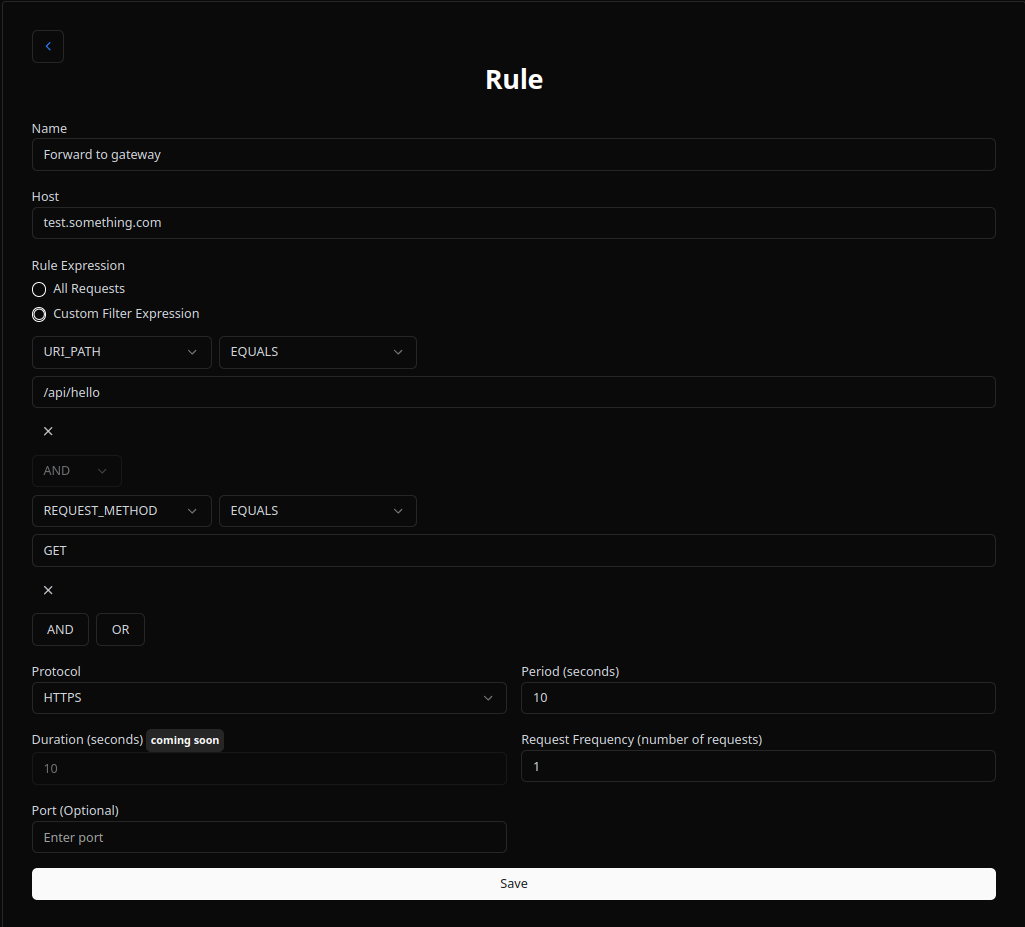Image resolution: width=1025 pixels, height=927 pixels.
Task: Click the Name field with Forward to gateway
Action: coord(513,155)
